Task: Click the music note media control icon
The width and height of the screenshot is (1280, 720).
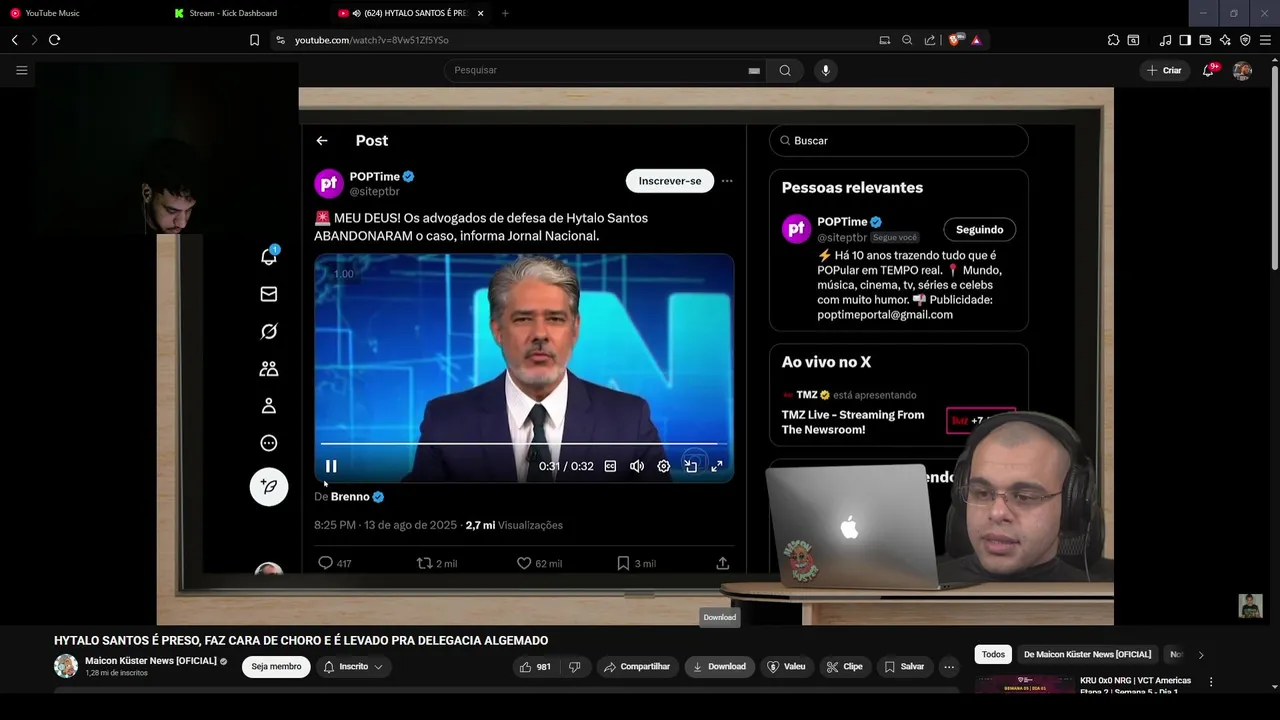Action: (1165, 40)
